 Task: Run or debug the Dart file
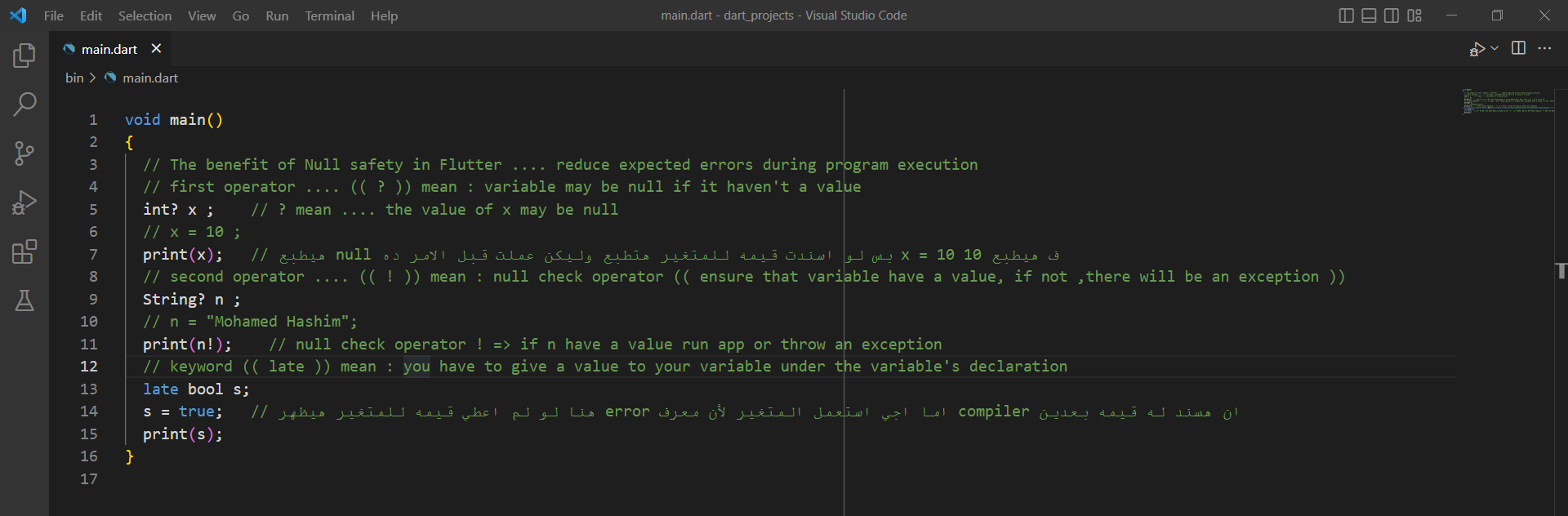(1477, 49)
